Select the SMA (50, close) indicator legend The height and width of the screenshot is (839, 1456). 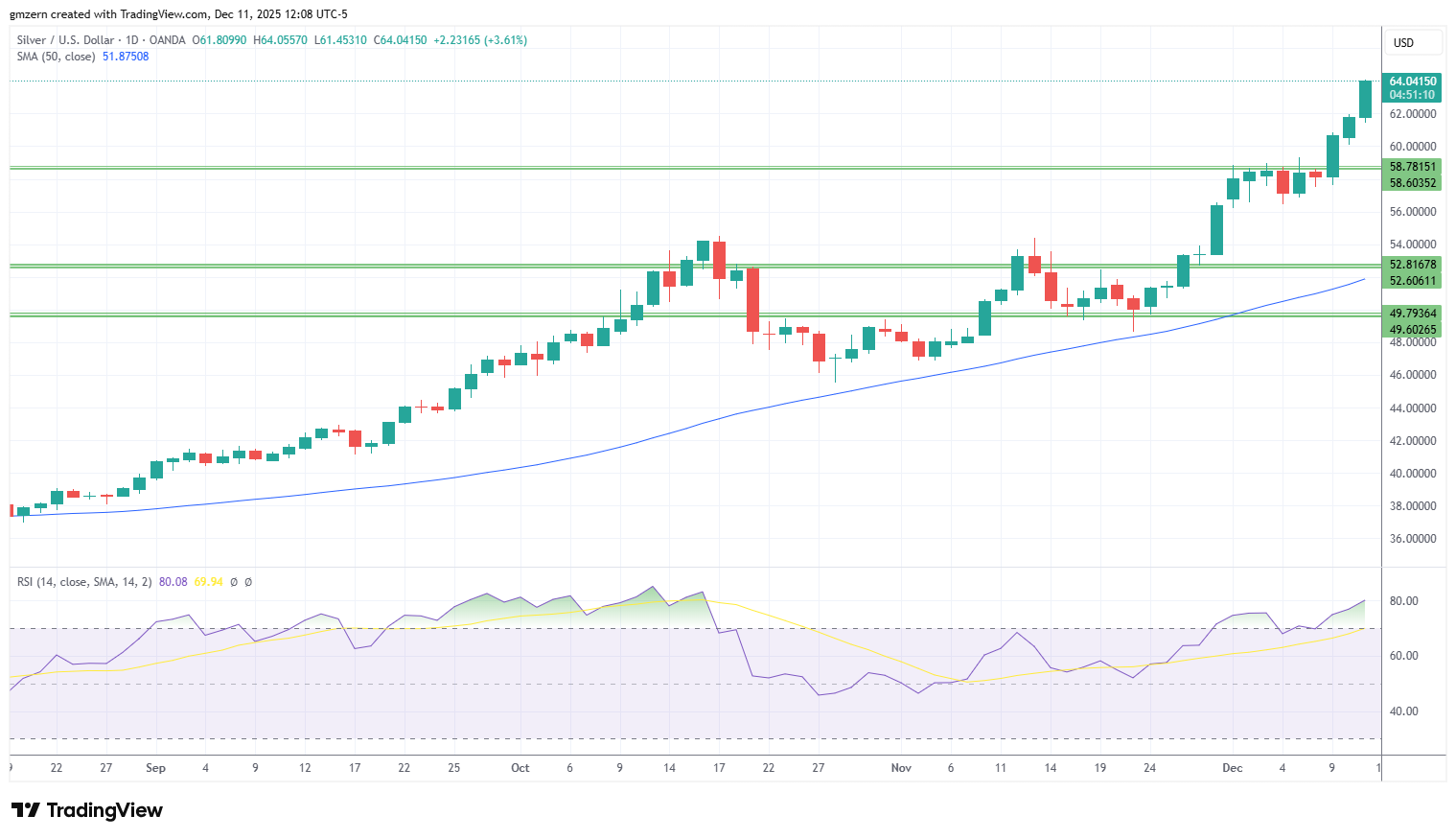[56, 57]
